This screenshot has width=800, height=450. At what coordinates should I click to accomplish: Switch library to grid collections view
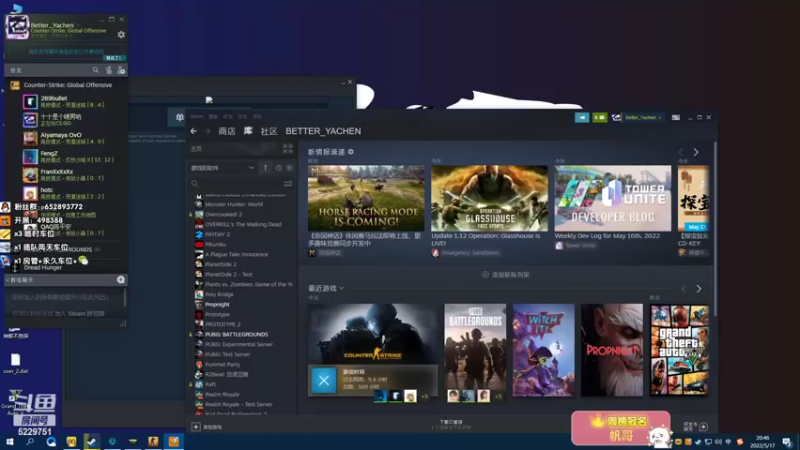click(288, 148)
